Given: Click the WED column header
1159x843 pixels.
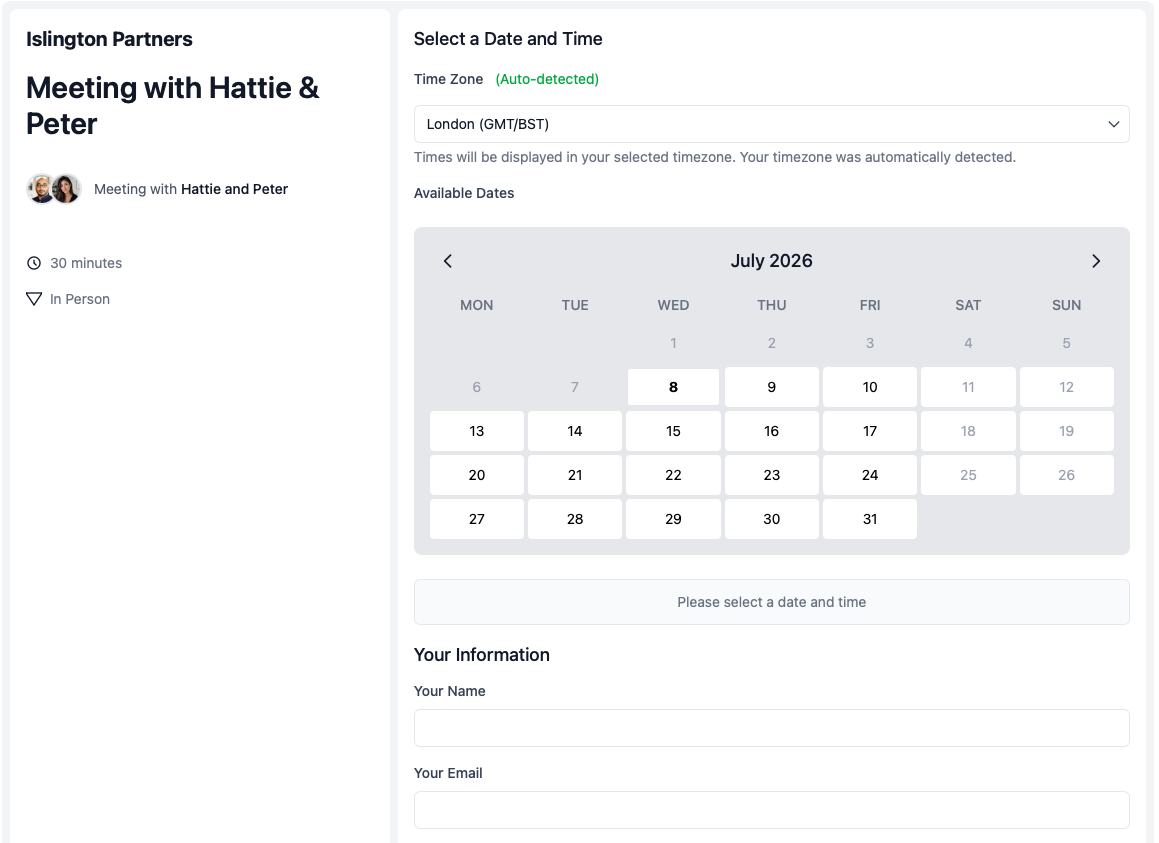Looking at the screenshot, I should 673,305.
